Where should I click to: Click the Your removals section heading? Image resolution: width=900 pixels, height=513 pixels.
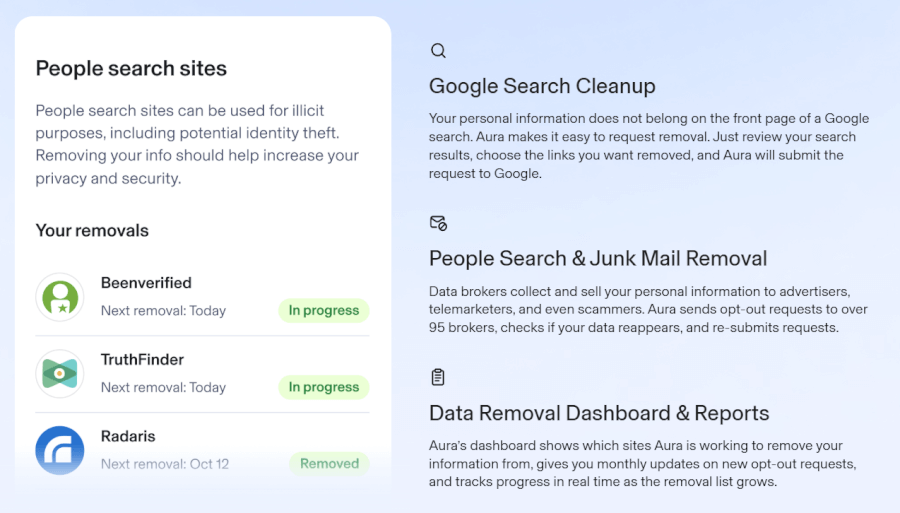(92, 230)
